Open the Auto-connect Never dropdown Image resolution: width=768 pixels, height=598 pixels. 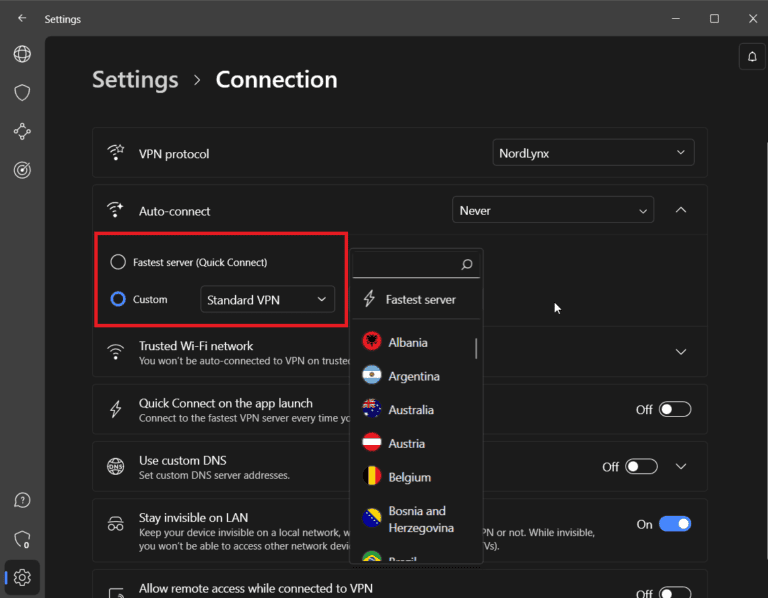click(x=552, y=211)
